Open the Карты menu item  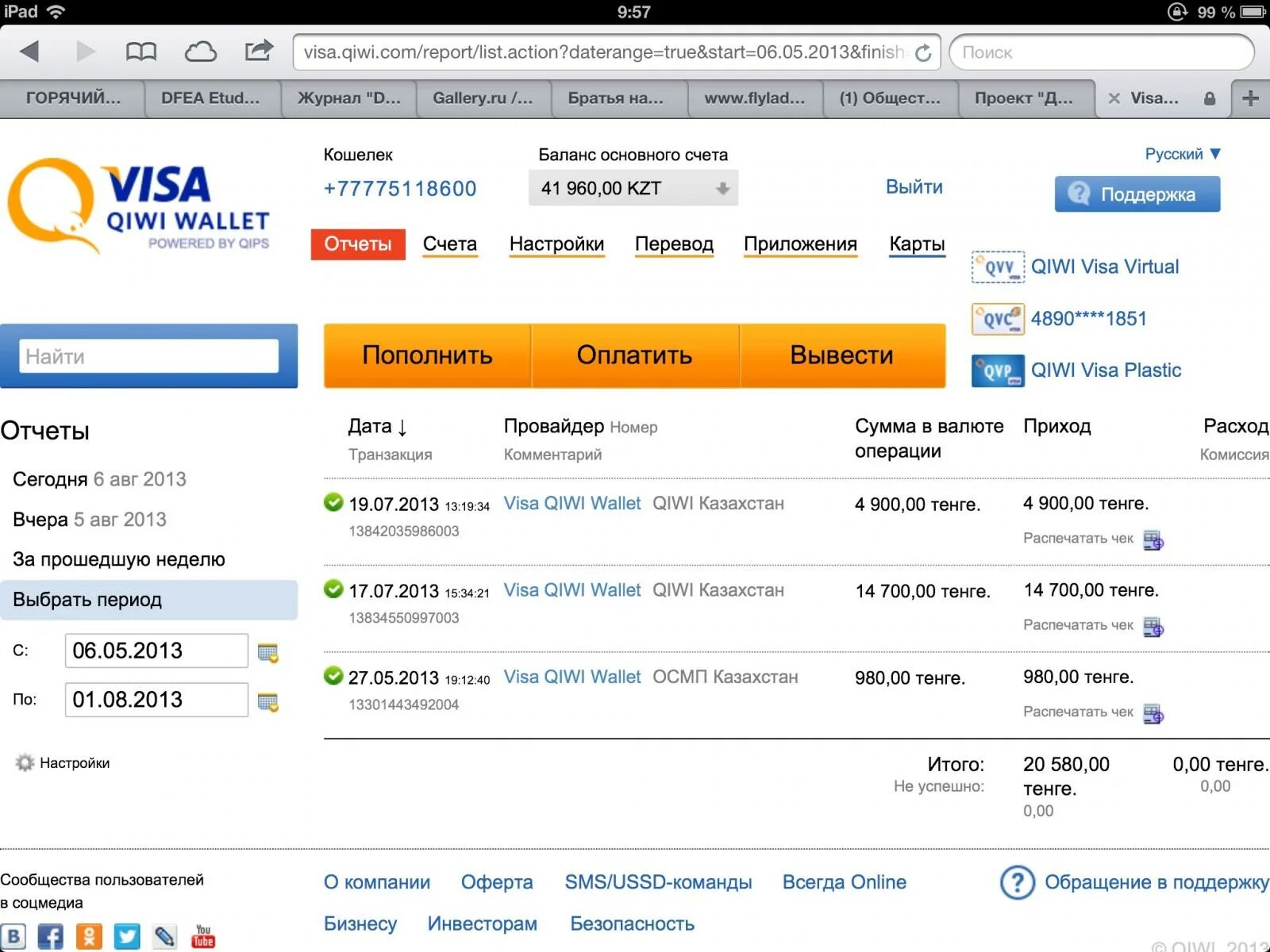point(917,244)
